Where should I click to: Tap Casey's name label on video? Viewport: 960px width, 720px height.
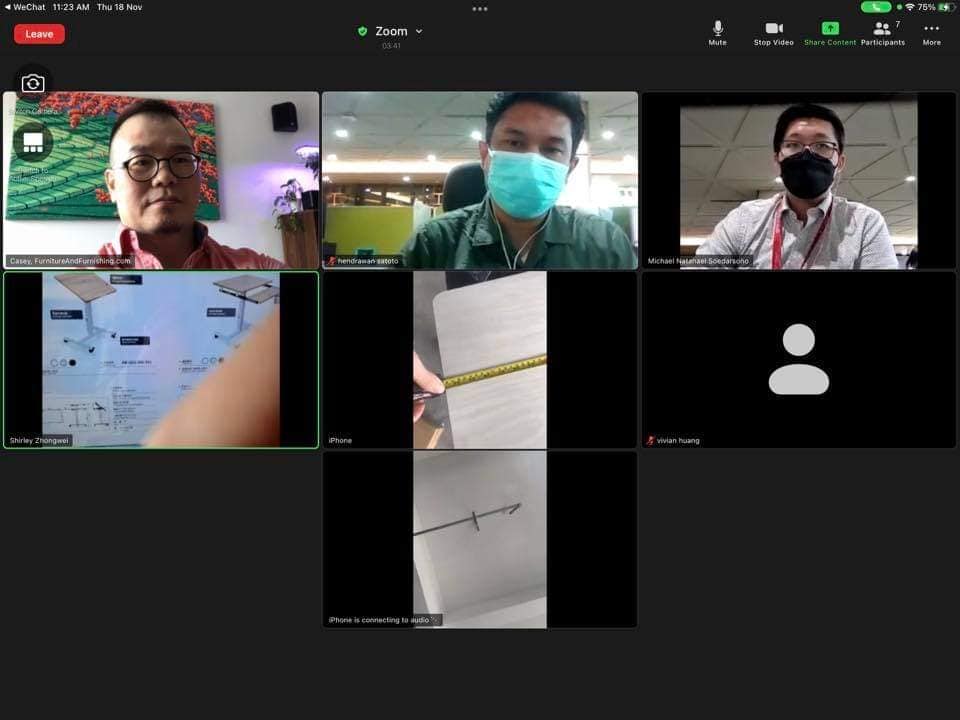[70, 261]
